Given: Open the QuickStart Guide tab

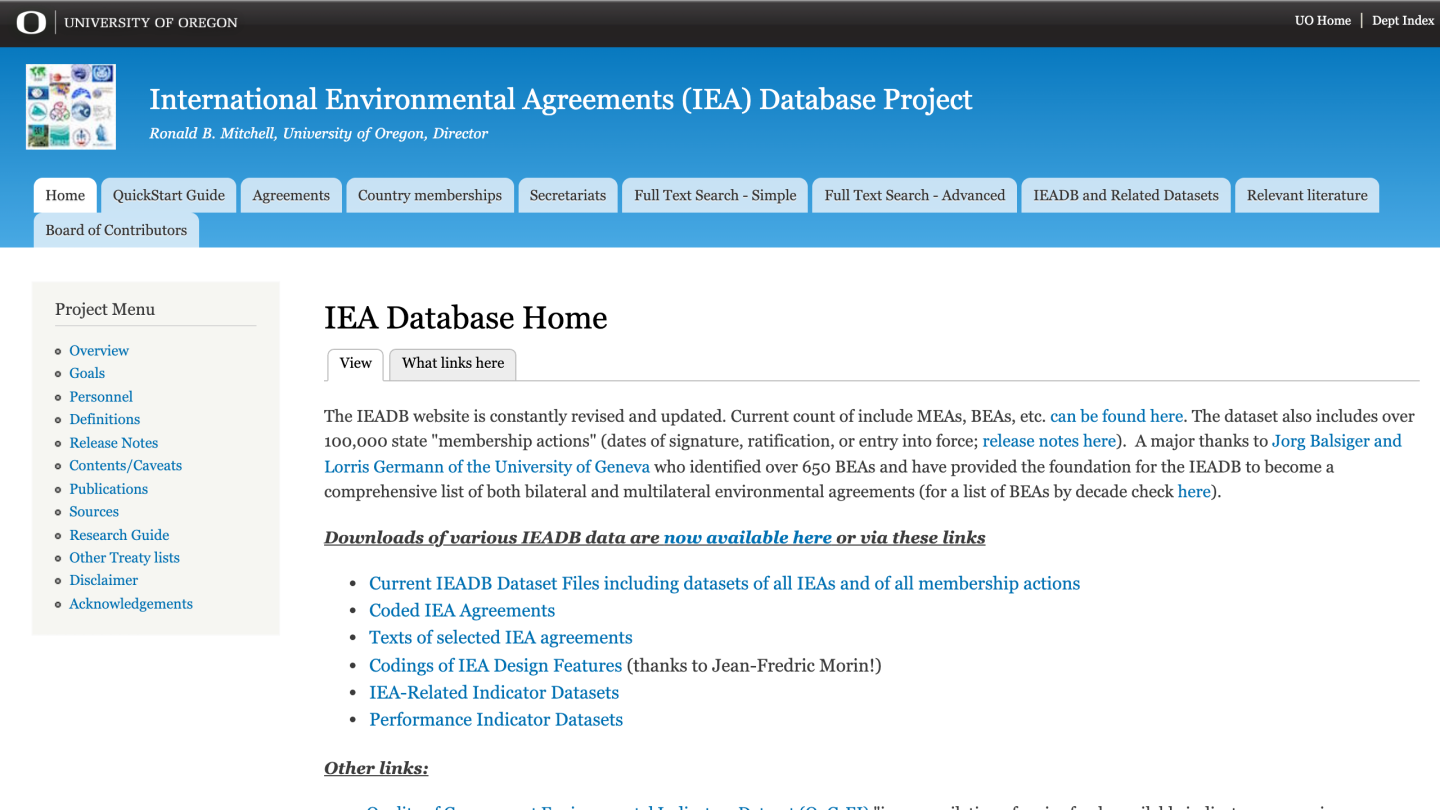Looking at the screenshot, I should (169, 195).
